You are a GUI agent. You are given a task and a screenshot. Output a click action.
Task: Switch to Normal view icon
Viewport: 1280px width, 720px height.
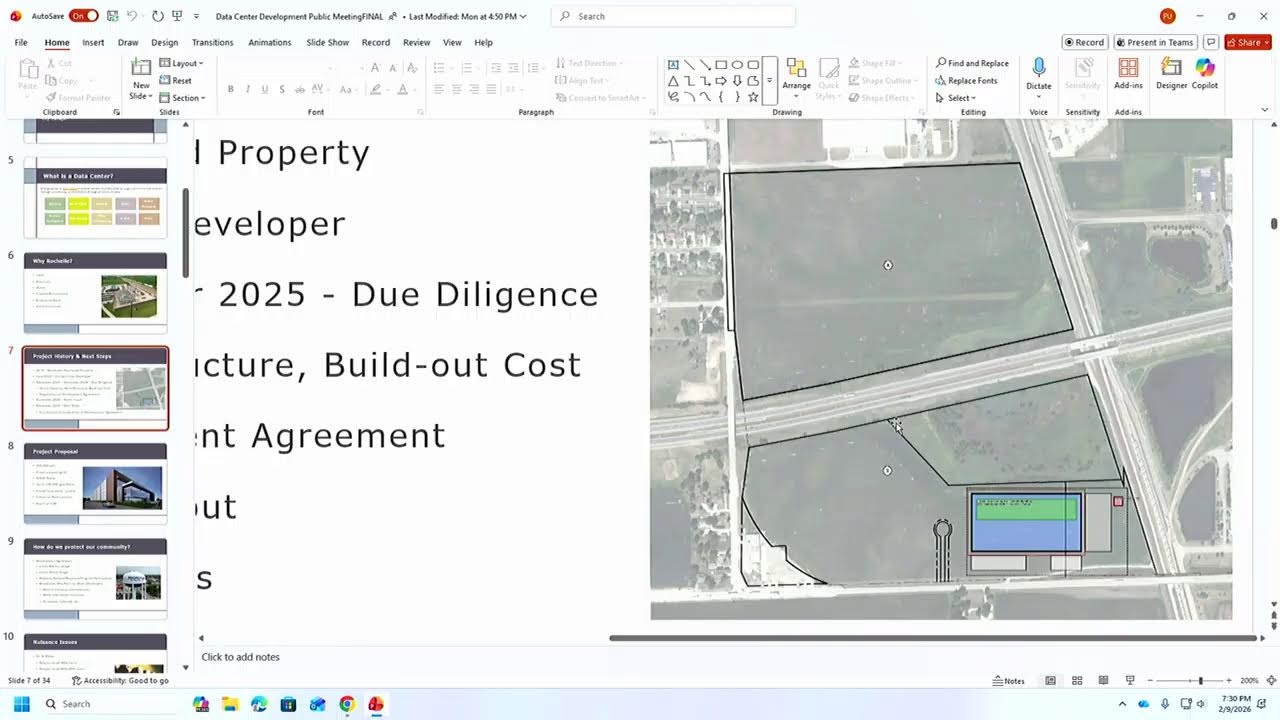[x=1050, y=680]
